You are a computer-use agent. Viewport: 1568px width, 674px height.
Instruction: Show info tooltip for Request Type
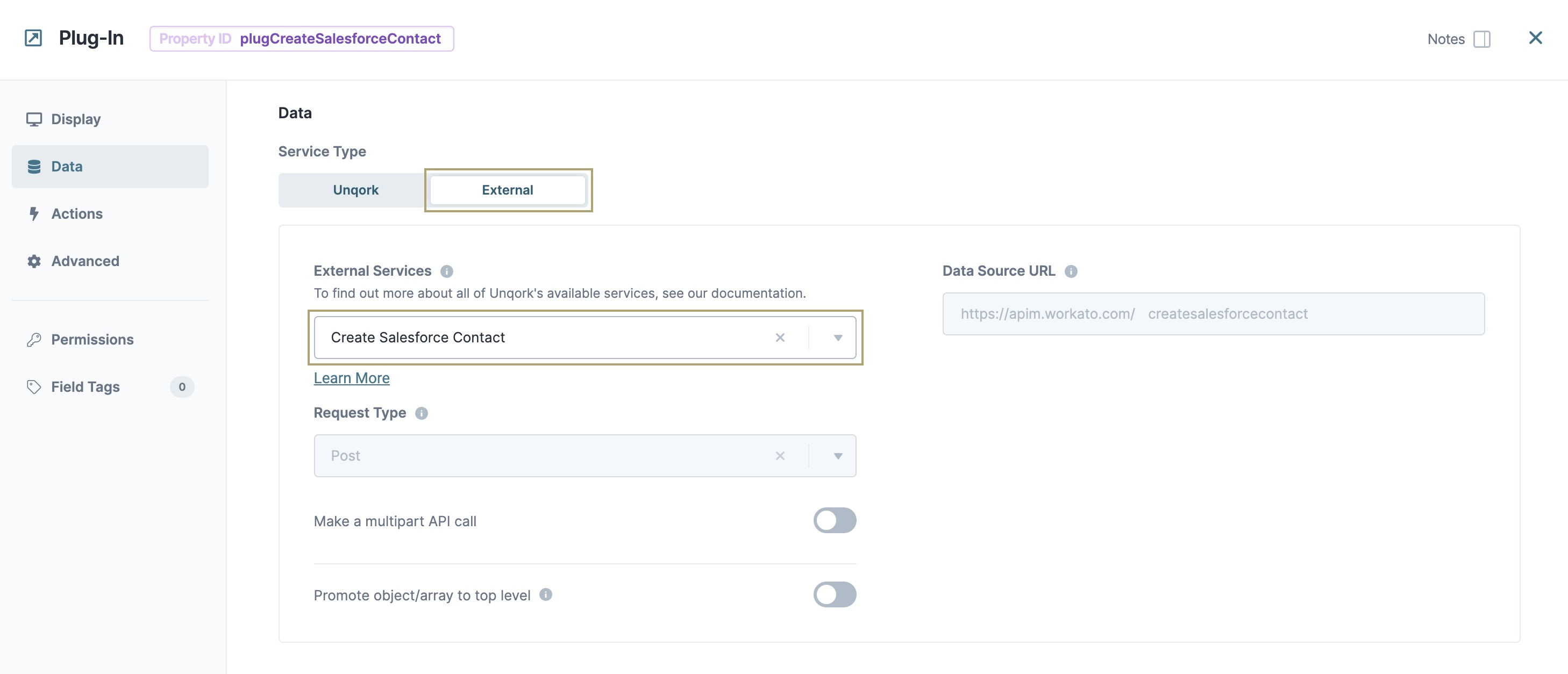click(x=421, y=413)
